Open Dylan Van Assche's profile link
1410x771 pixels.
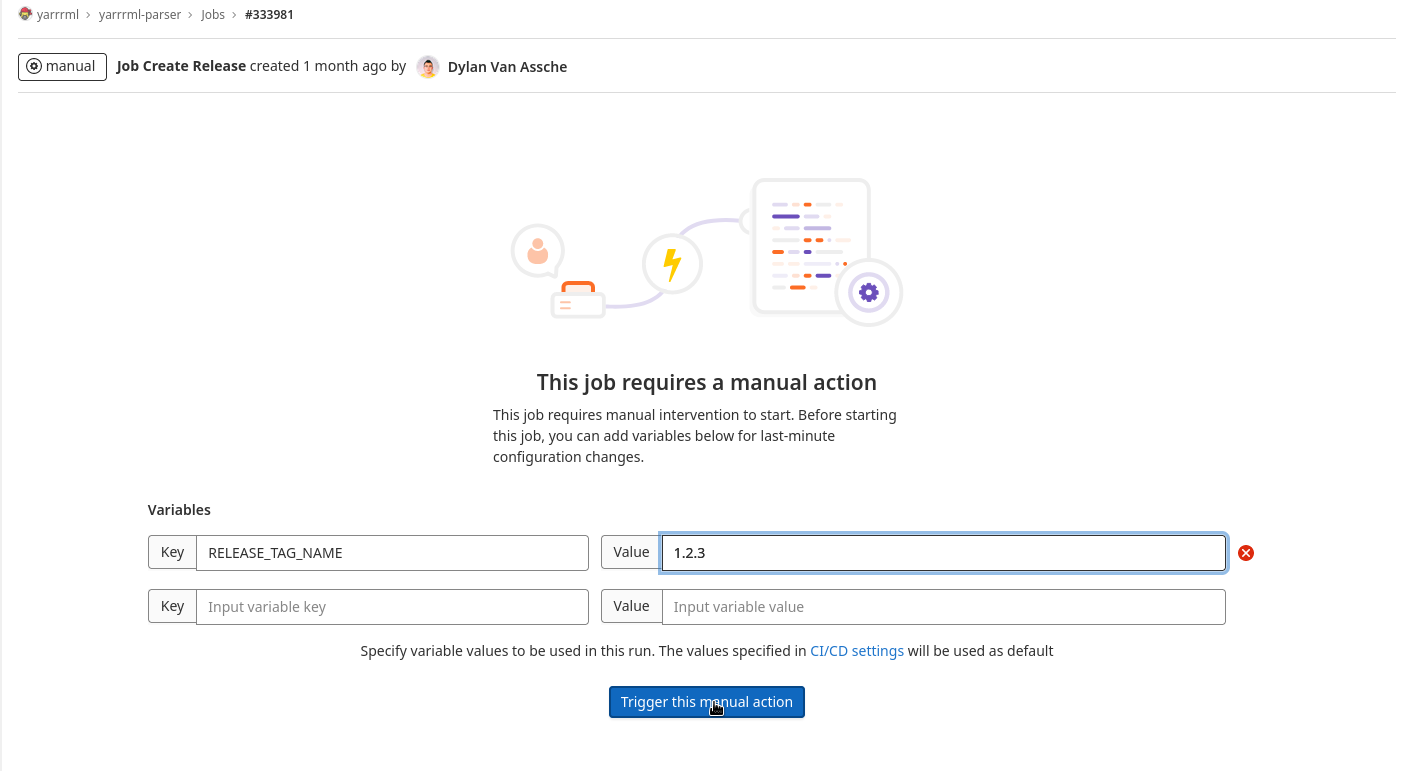tap(507, 67)
